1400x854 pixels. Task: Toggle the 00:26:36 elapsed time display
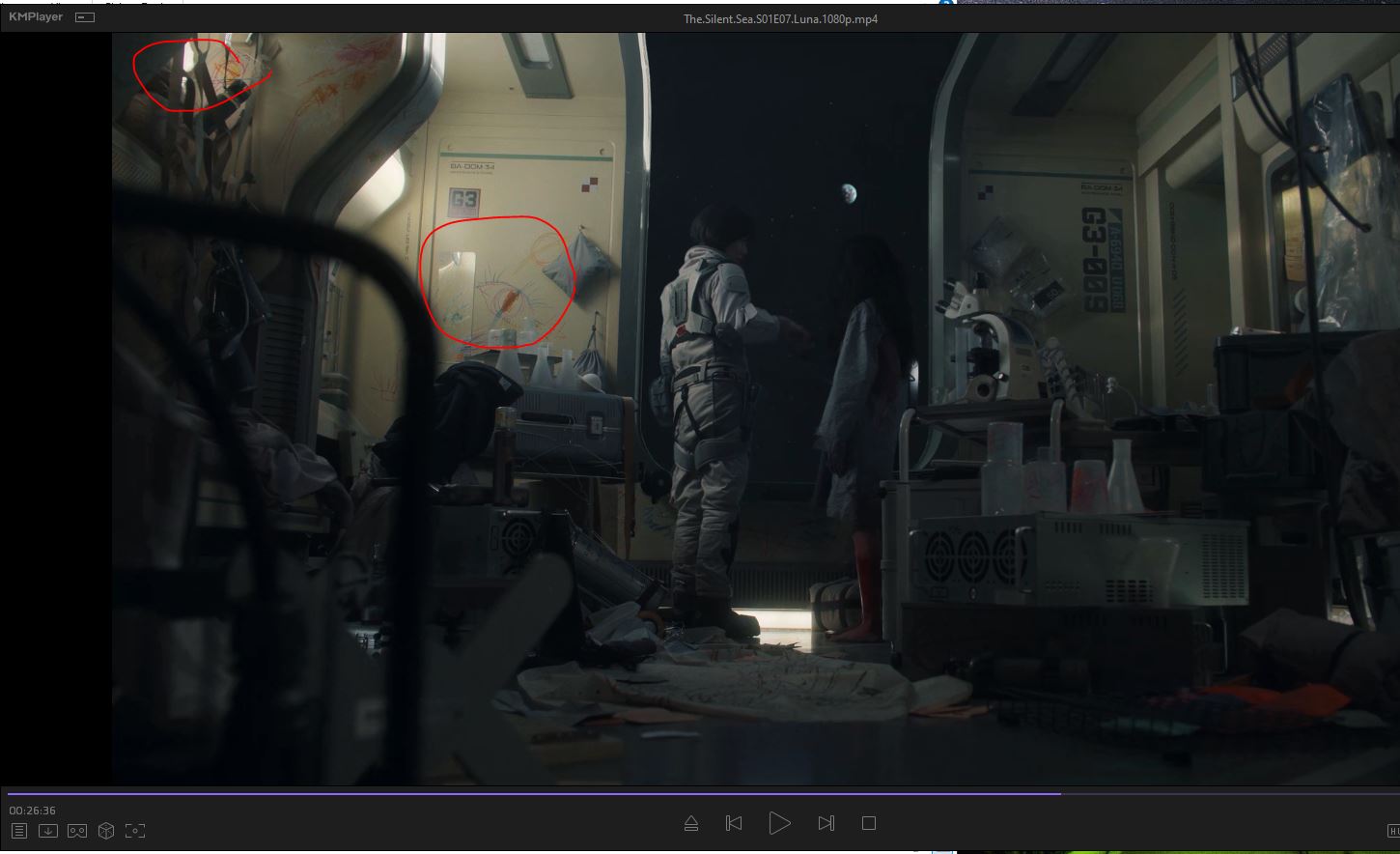[33, 811]
